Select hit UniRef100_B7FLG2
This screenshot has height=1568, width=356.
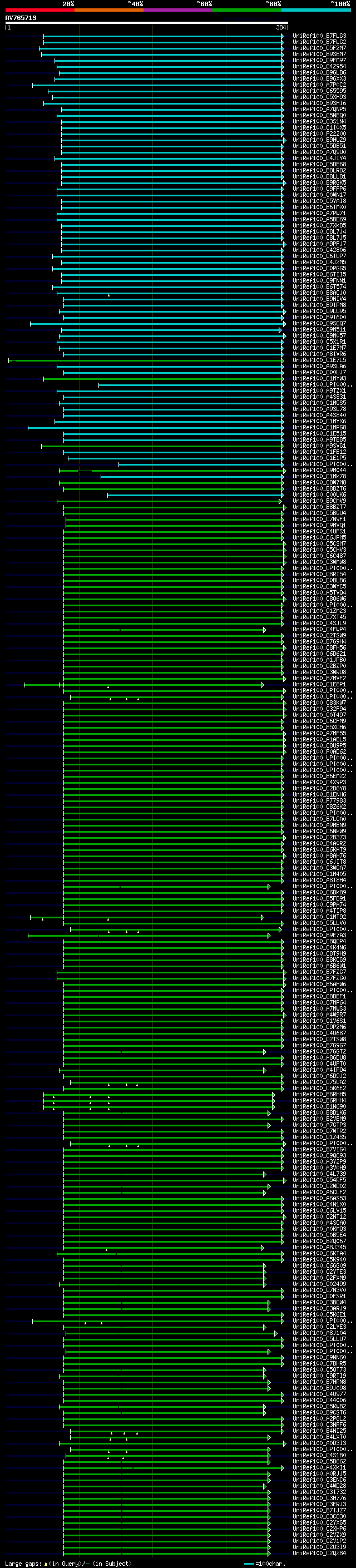tap(319, 42)
